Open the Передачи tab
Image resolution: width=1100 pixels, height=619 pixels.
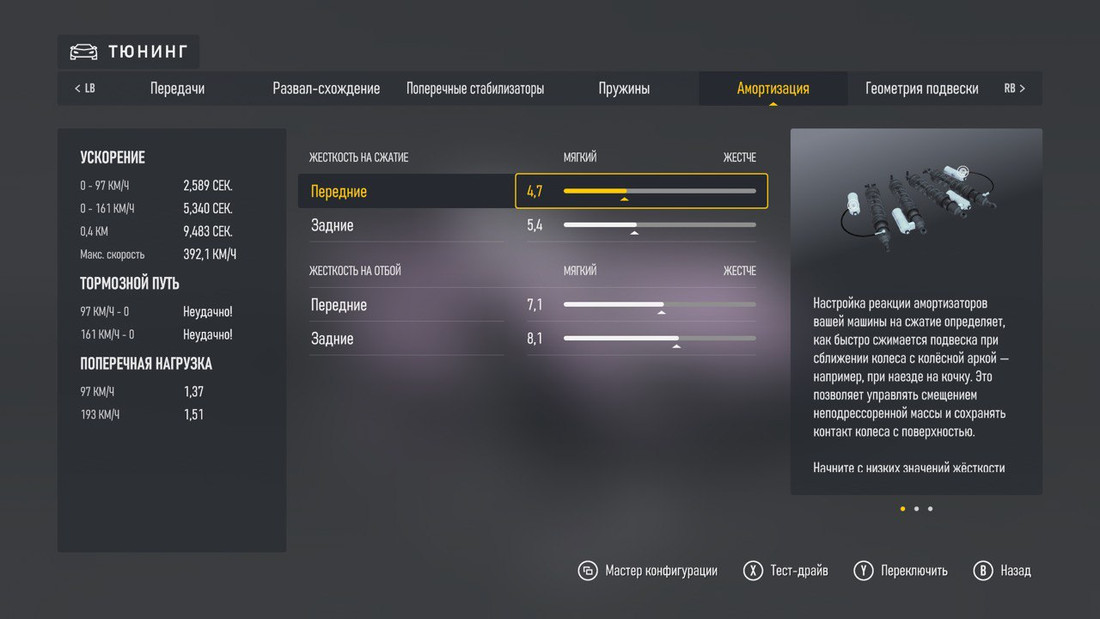[177, 88]
